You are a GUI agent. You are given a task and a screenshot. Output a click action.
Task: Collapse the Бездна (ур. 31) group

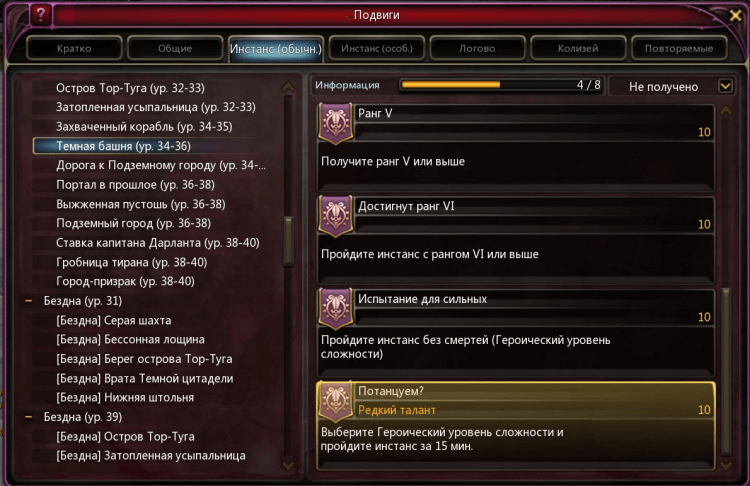29,301
